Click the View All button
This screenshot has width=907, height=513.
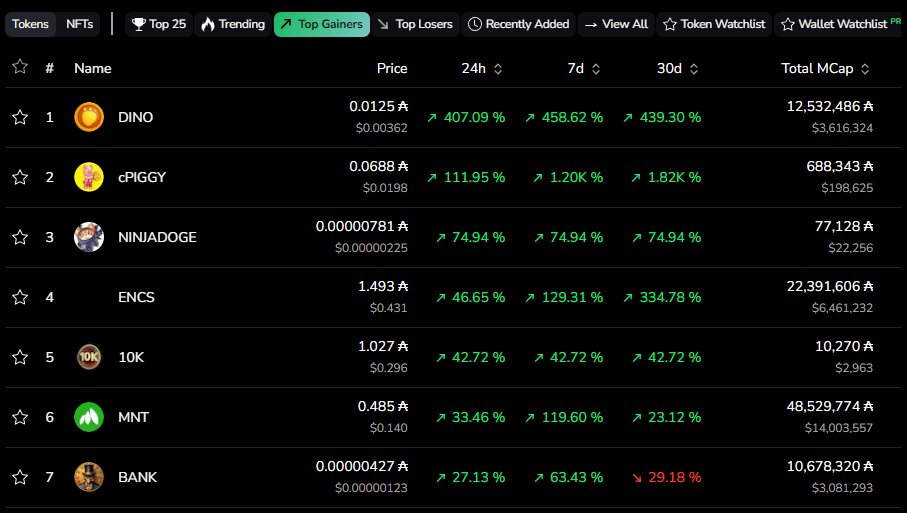pos(616,24)
